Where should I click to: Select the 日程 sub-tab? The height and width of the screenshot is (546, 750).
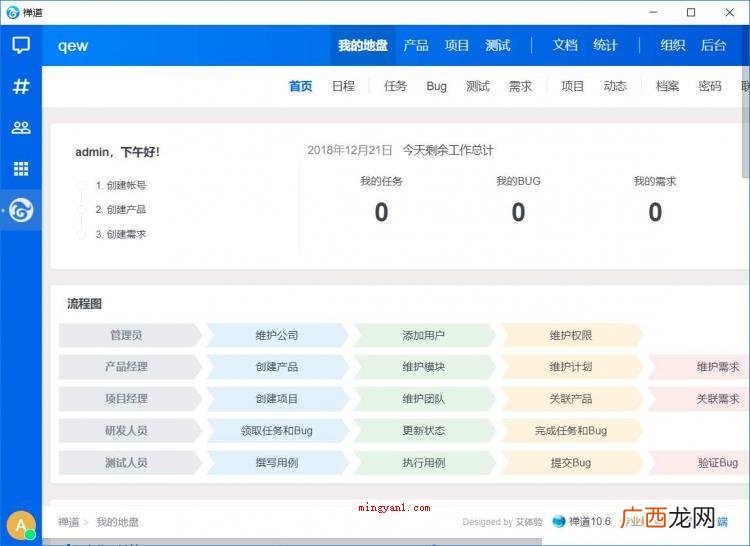(343, 87)
